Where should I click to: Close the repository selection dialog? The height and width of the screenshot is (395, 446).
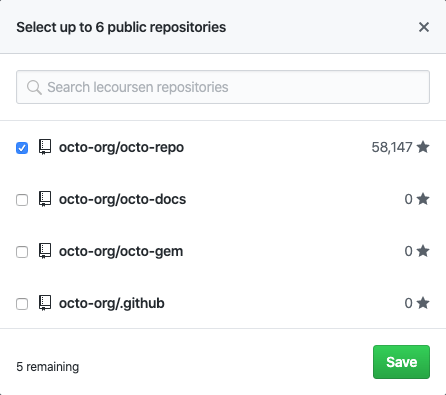click(x=424, y=27)
